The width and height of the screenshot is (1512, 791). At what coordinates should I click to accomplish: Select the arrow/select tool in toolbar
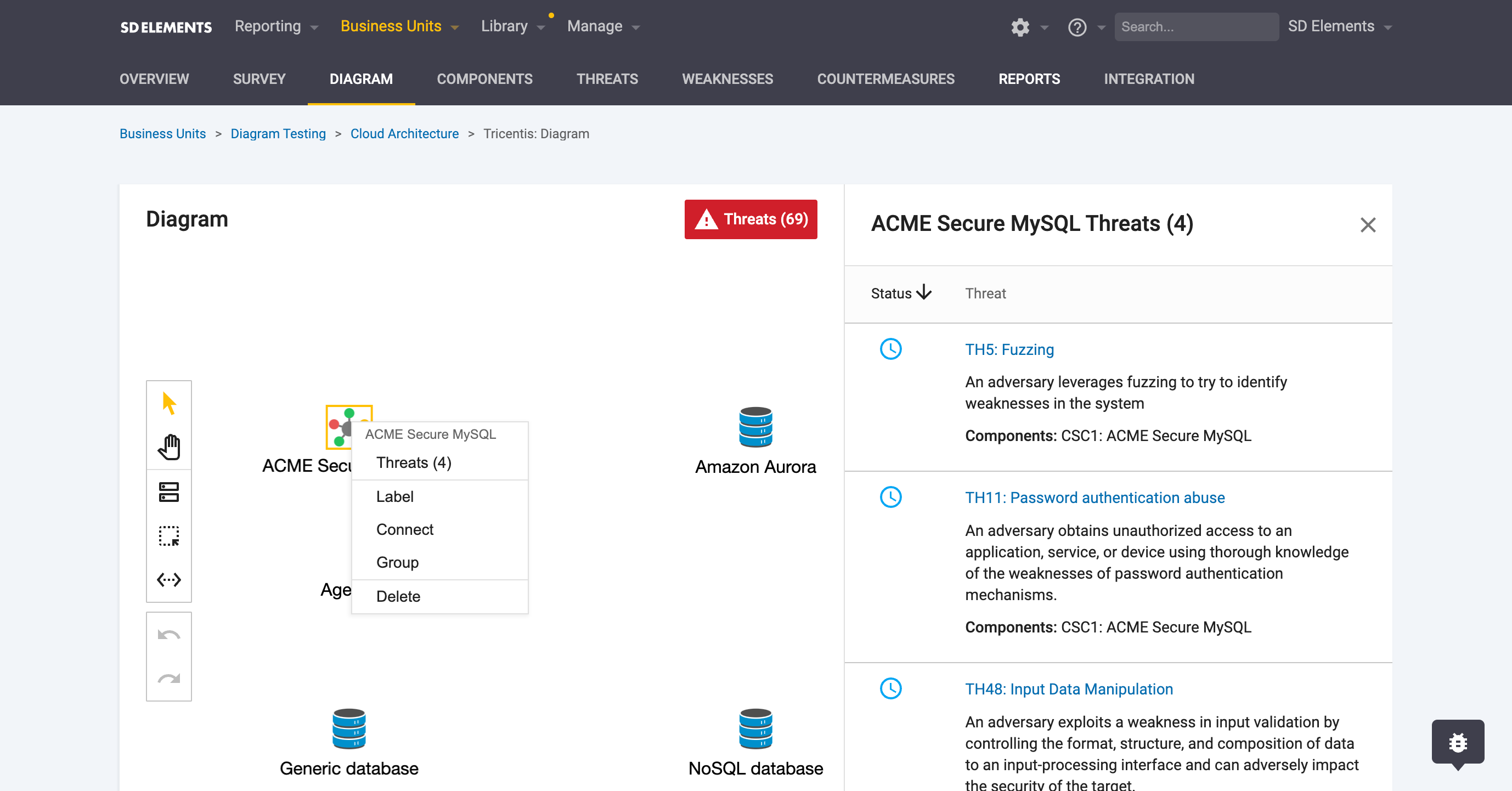[169, 403]
